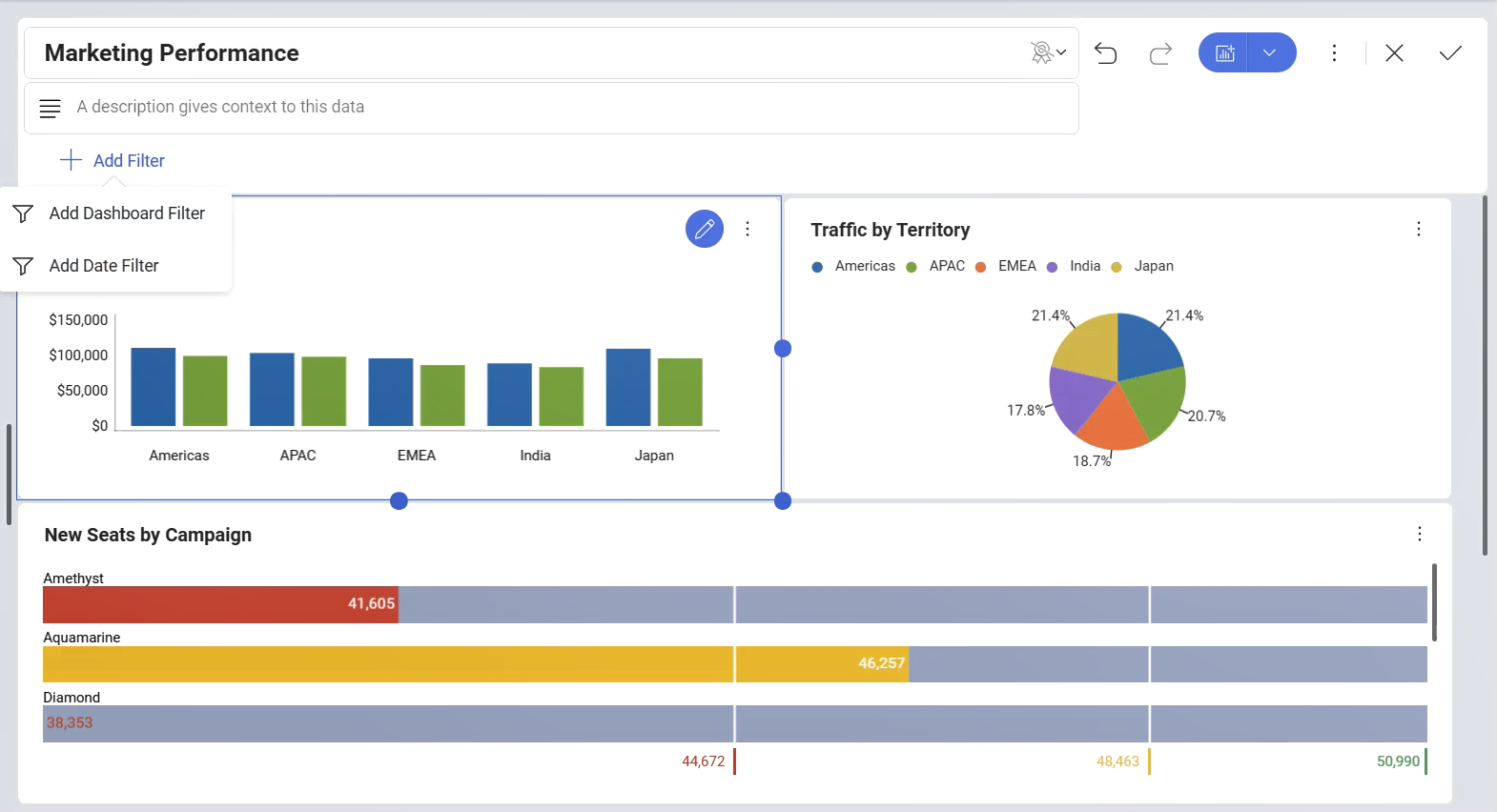Open the theme dropdown in title bar
Screen dimensions: 1497x812
tap(1048, 53)
